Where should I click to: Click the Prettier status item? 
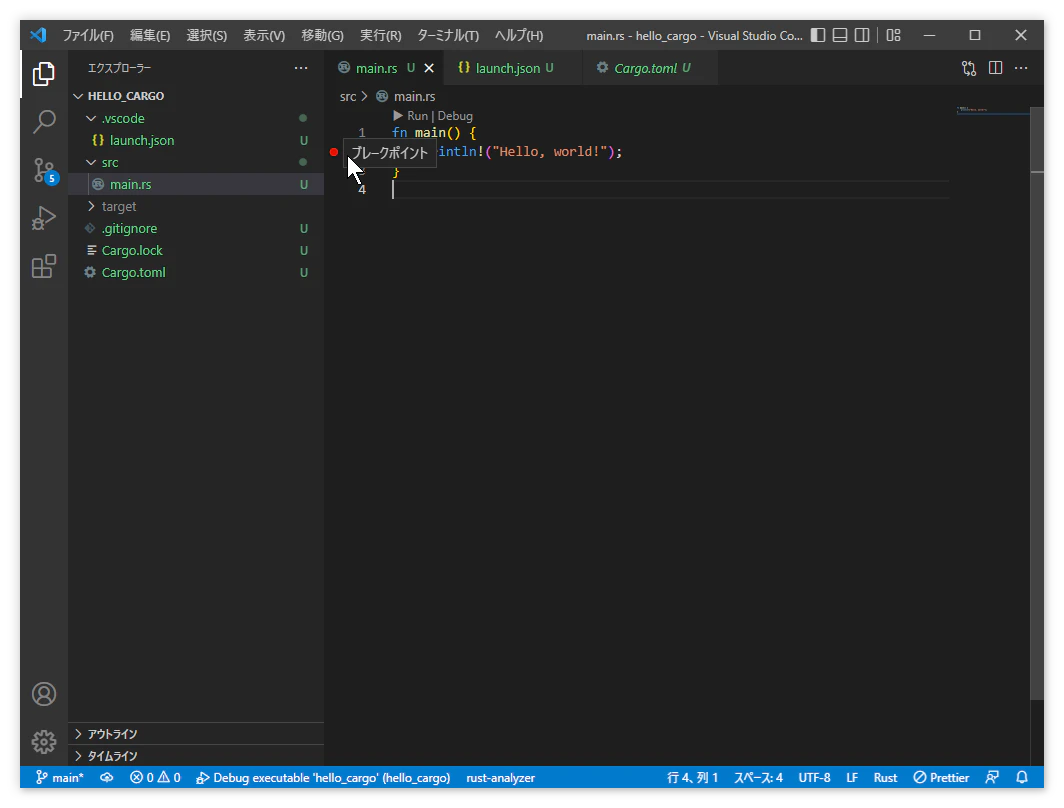[941, 777]
